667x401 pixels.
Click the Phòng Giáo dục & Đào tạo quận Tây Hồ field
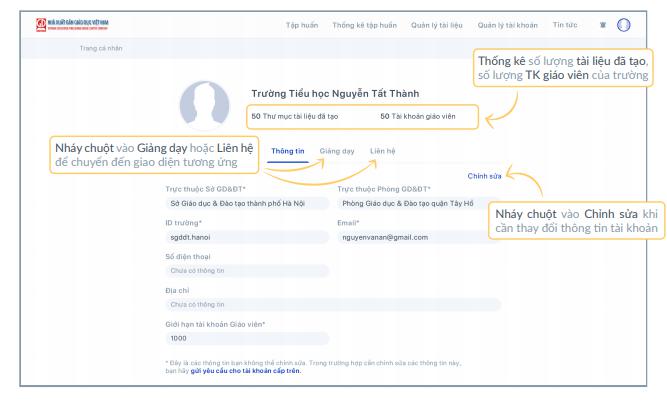(x=419, y=203)
